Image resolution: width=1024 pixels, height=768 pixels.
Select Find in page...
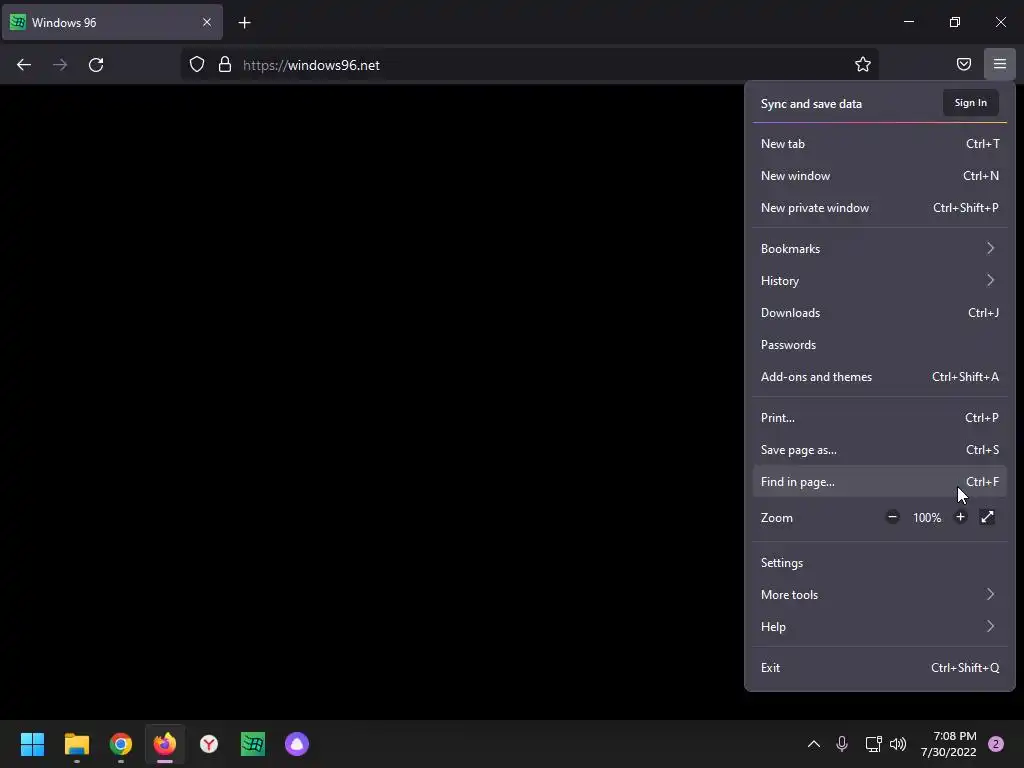point(880,482)
